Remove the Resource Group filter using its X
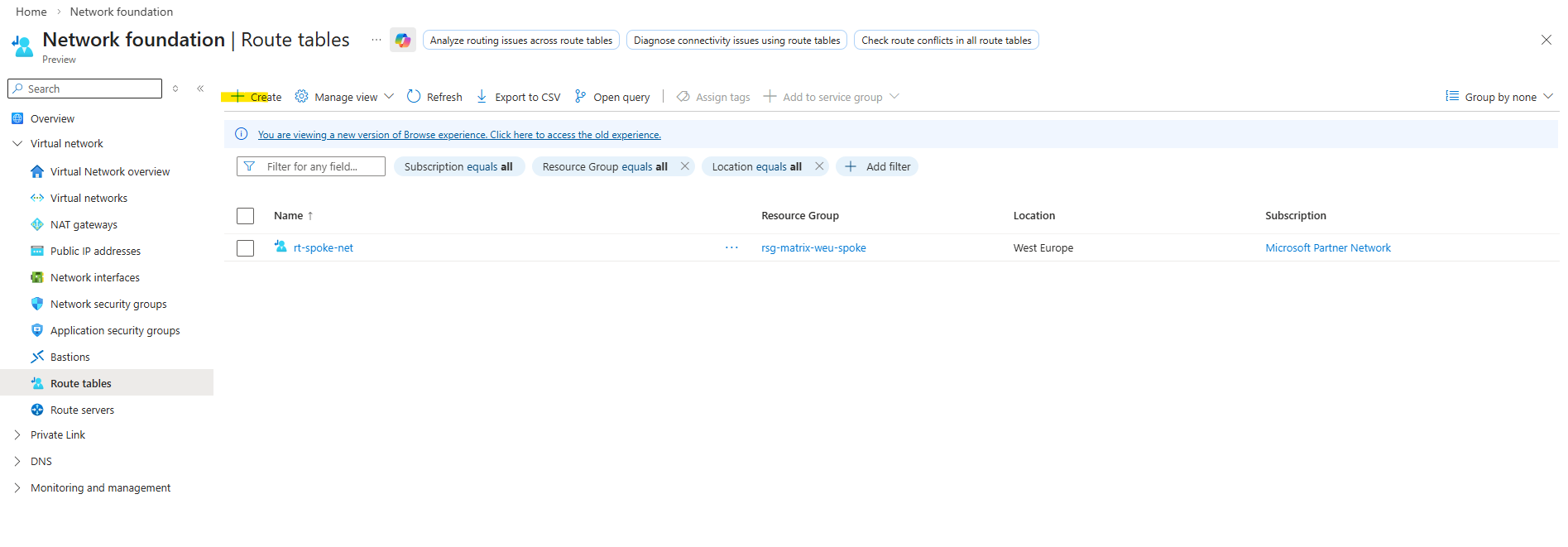 click(684, 166)
